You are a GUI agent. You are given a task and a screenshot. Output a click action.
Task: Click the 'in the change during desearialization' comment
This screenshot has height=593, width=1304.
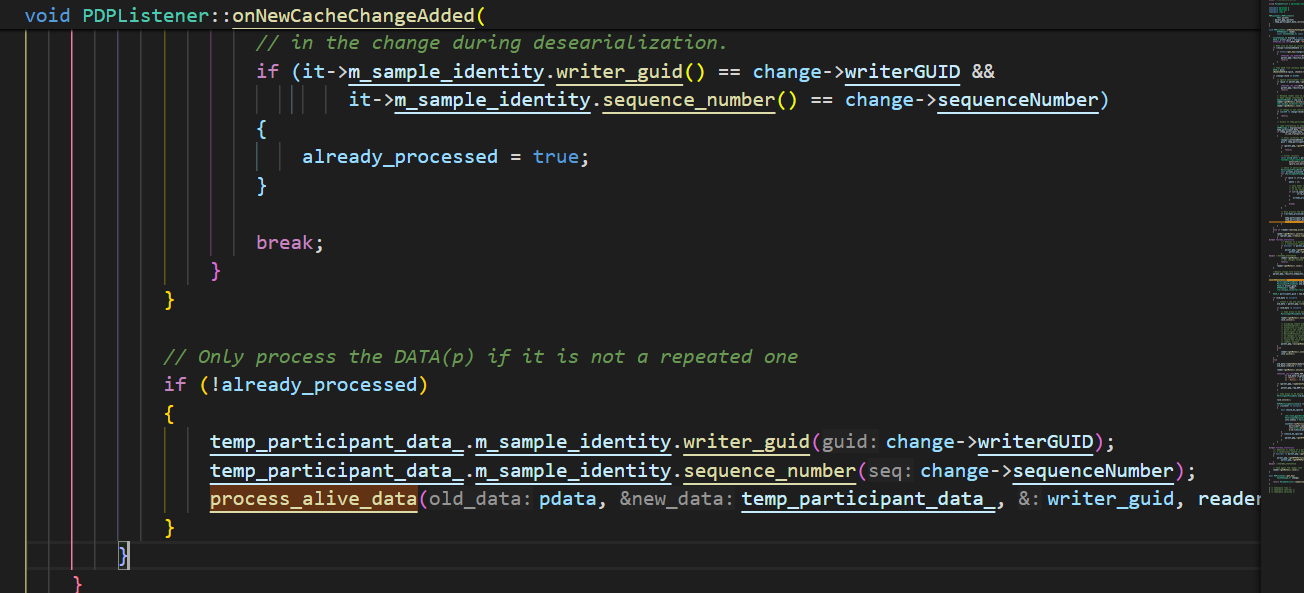pos(491,43)
